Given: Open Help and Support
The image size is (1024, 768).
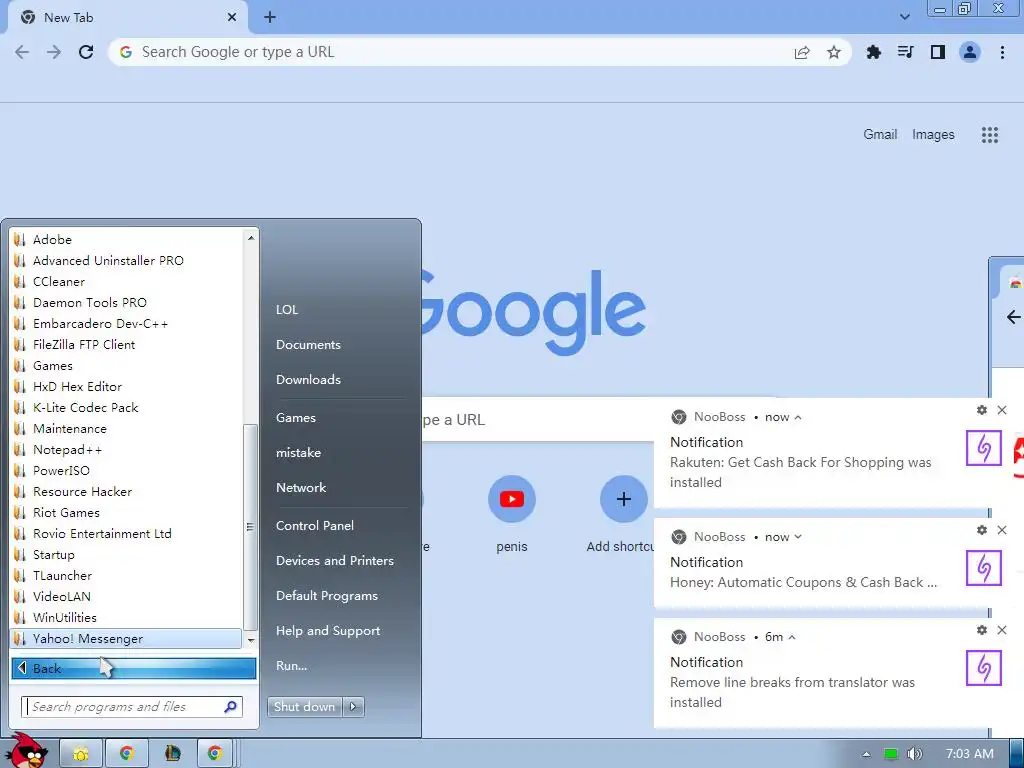Looking at the screenshot, I should click(x=328, y=631).
